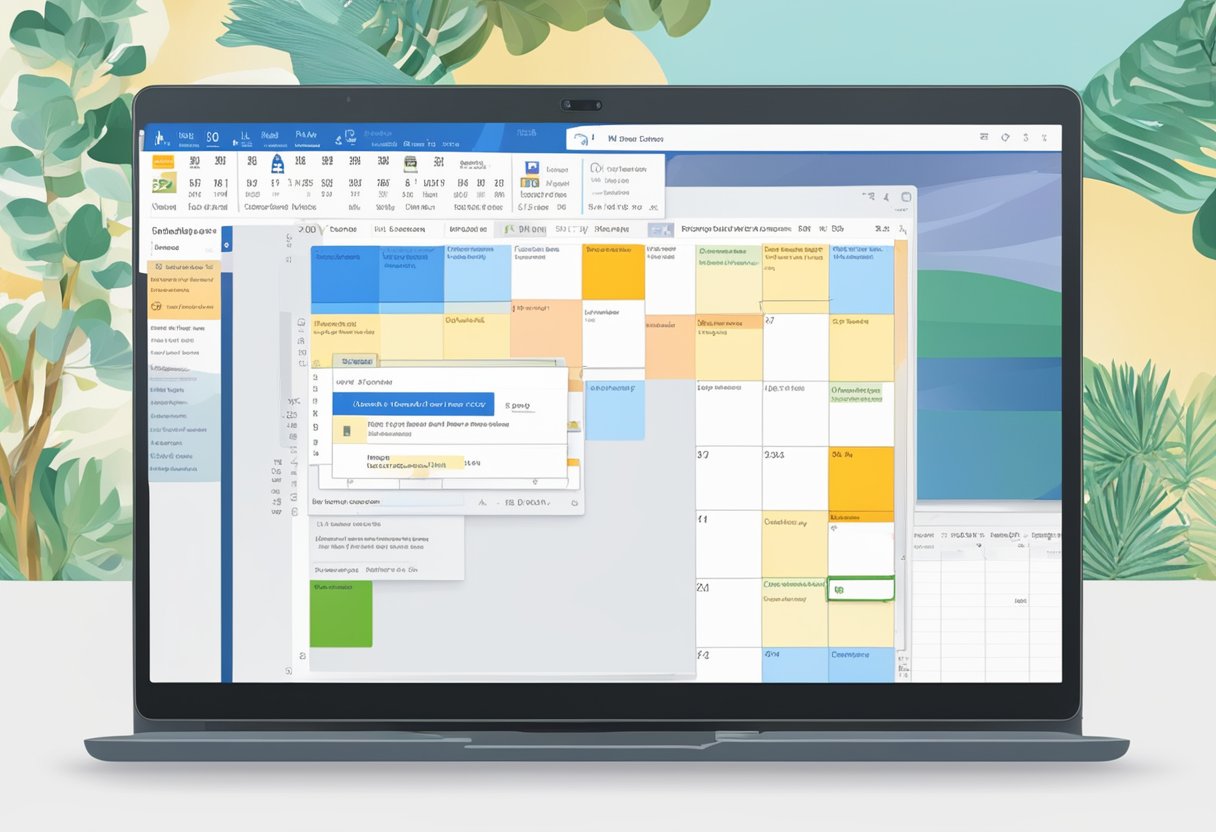Click the gold-colored event cell in the rightmost calendar column
Screen dimensions: 1216x832
coord(861,479)
